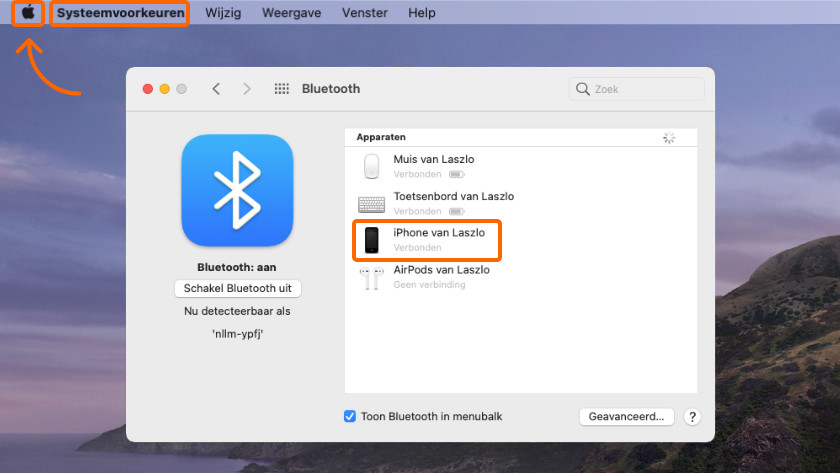Minimize window with the yellow button
840x473 pixels.
click(164, 89)
